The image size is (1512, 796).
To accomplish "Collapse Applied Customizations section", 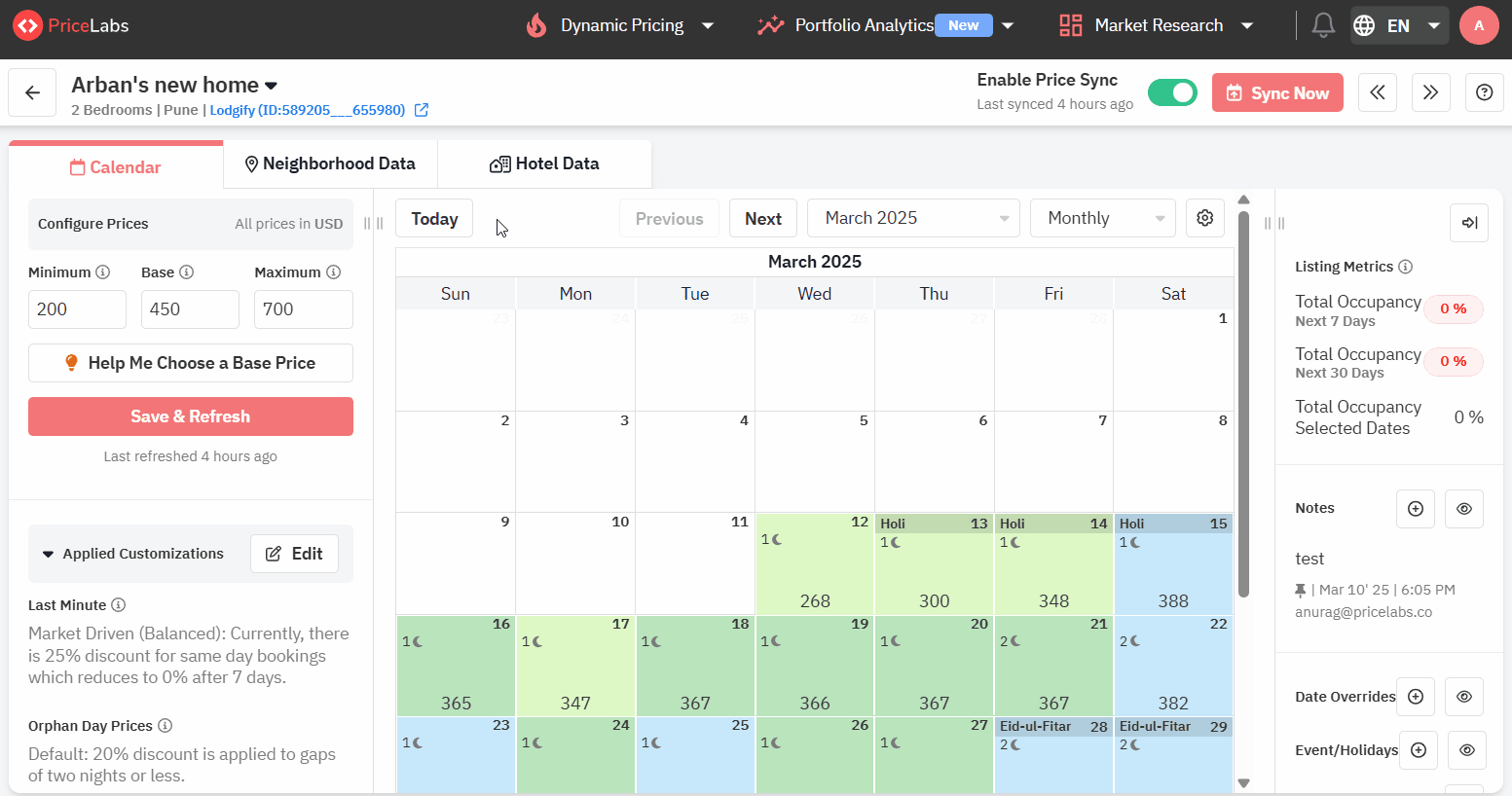I will [48, 554].
